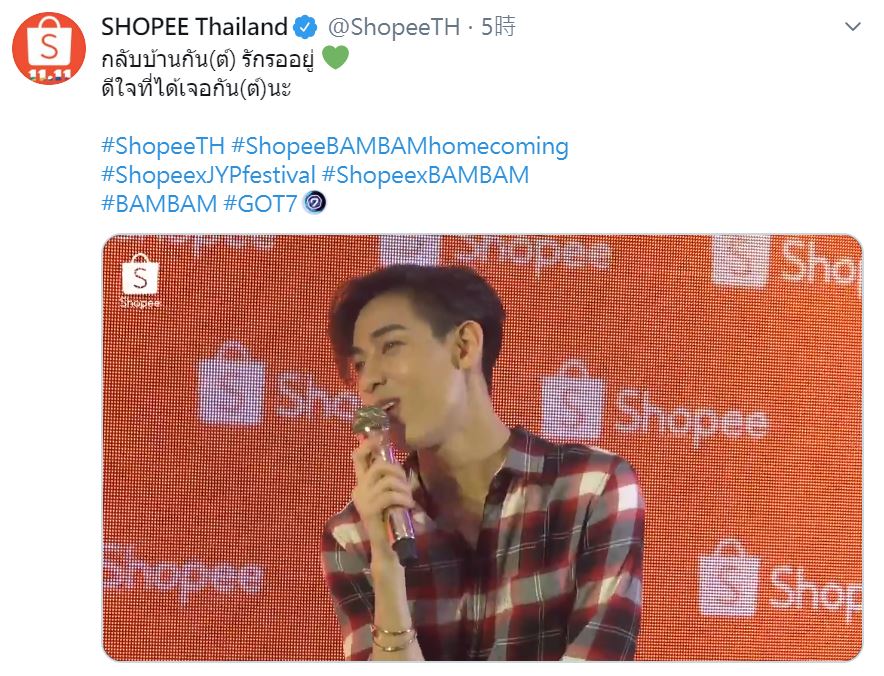This screenshot has width=884, height=676.
Task: Click the Shopee watermark logo in video
Action: (x=140, y=281)
